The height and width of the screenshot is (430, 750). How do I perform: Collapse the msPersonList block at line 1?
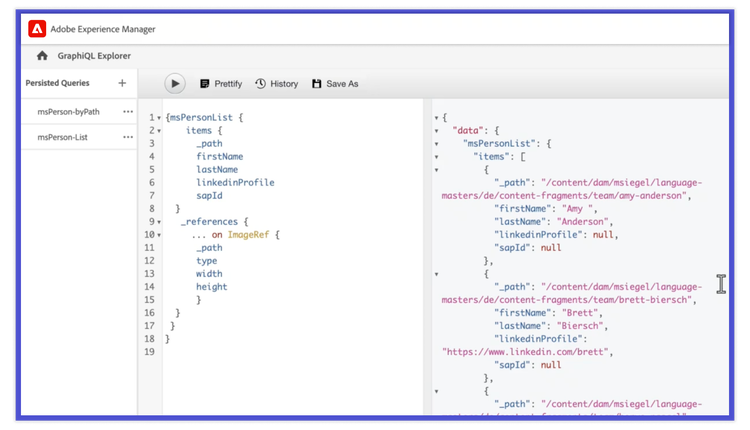pos(158,118)
